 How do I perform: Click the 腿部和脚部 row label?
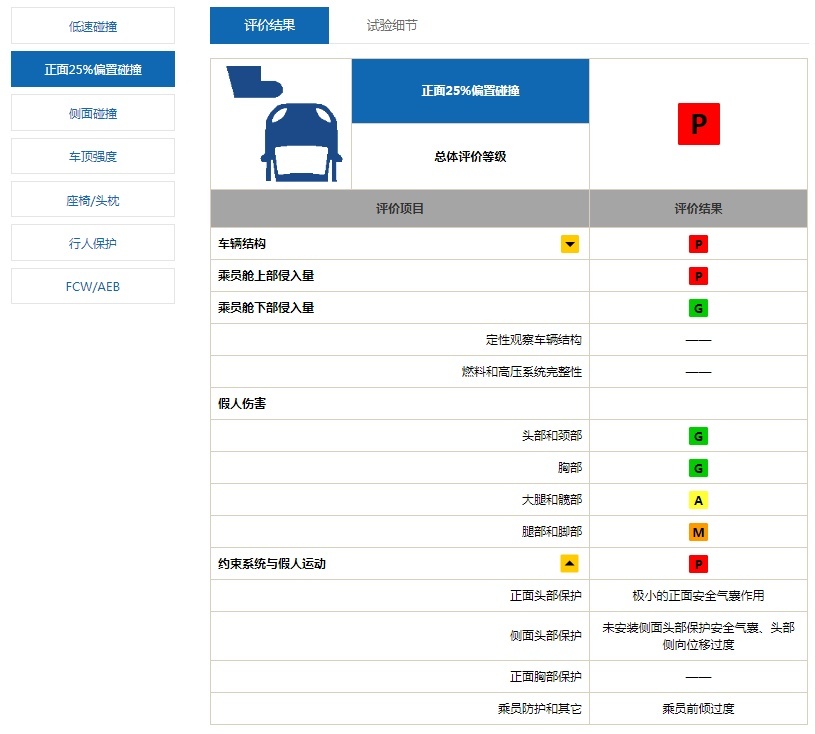point(552,532)
